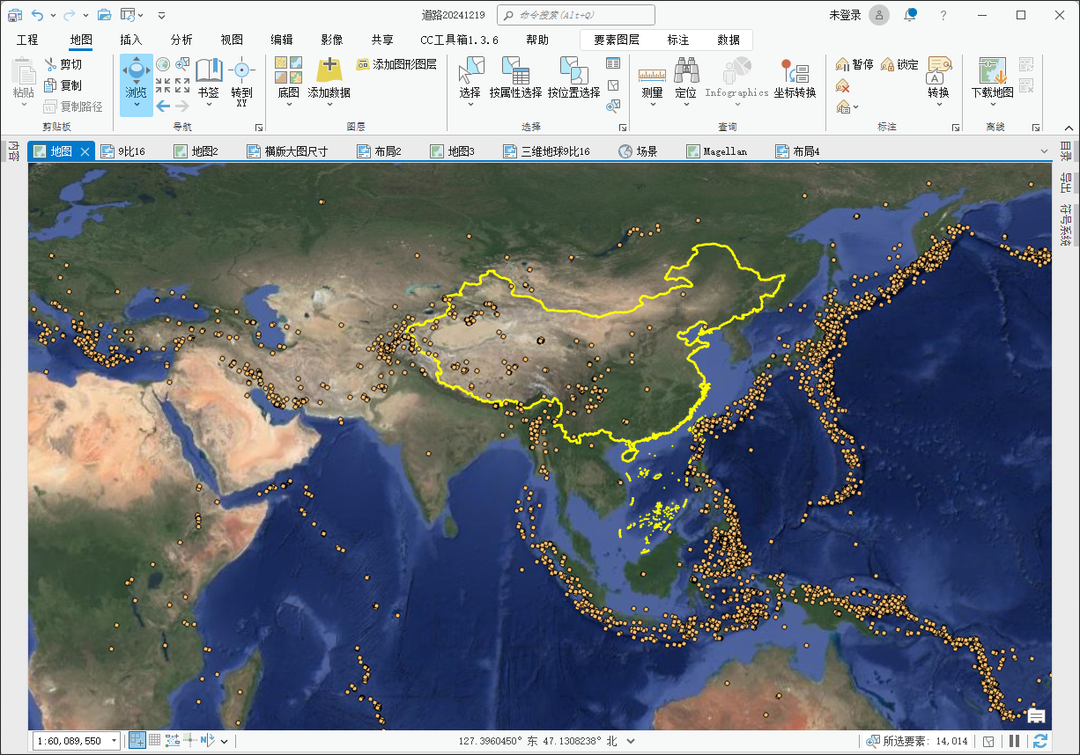1080x755 pixels.
Task: Toggle the constraints icon in status bar
Action: (x=172, y=741)
